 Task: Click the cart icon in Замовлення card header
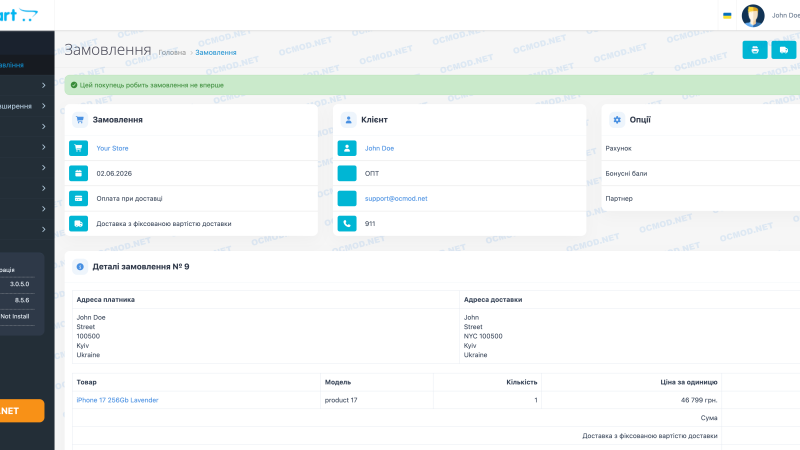pos(80,120)
